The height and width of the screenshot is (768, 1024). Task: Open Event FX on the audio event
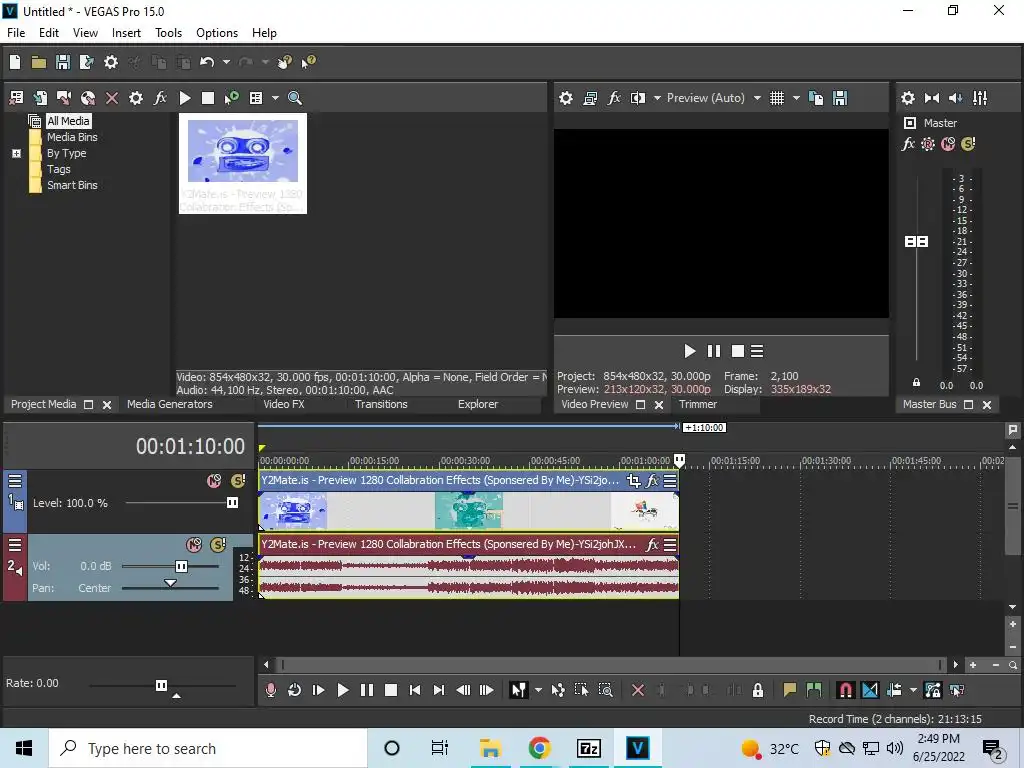pyautogui.click(x=652, y=545)
